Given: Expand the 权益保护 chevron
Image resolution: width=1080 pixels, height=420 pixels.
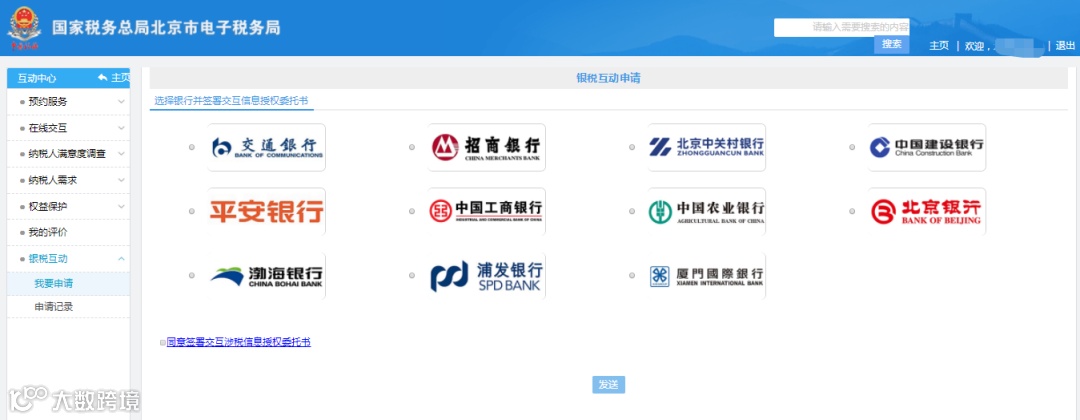Looking at the screenshot, I should (121, 206).
